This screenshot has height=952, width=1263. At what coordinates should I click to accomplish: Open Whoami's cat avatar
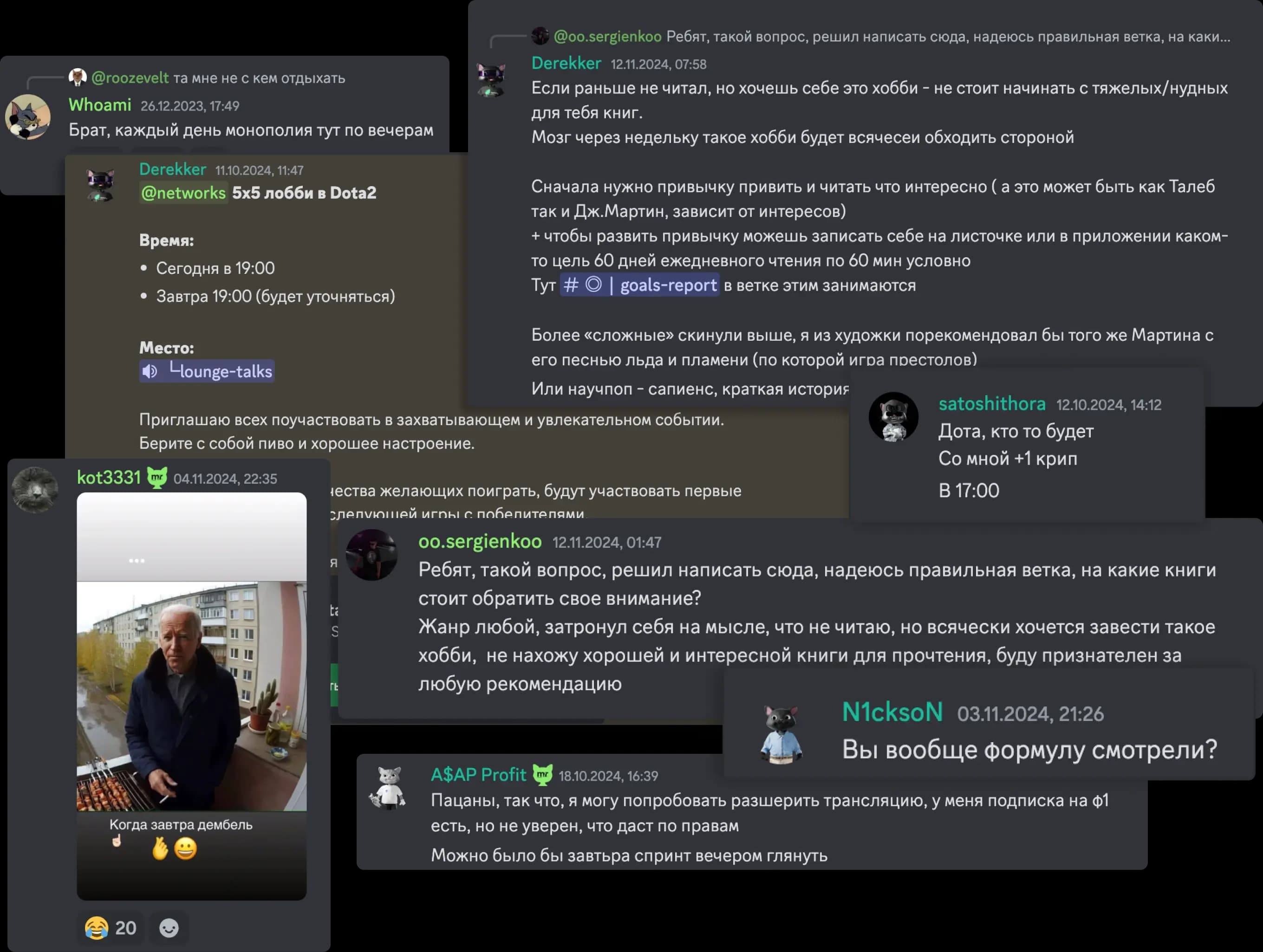[27, 117]
